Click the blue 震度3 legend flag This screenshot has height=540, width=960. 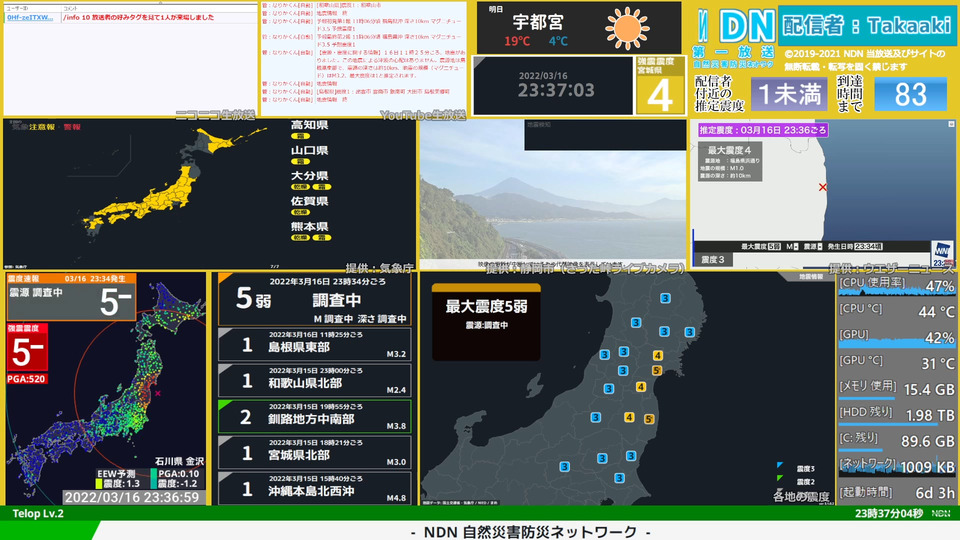click(x=779, y=466)
